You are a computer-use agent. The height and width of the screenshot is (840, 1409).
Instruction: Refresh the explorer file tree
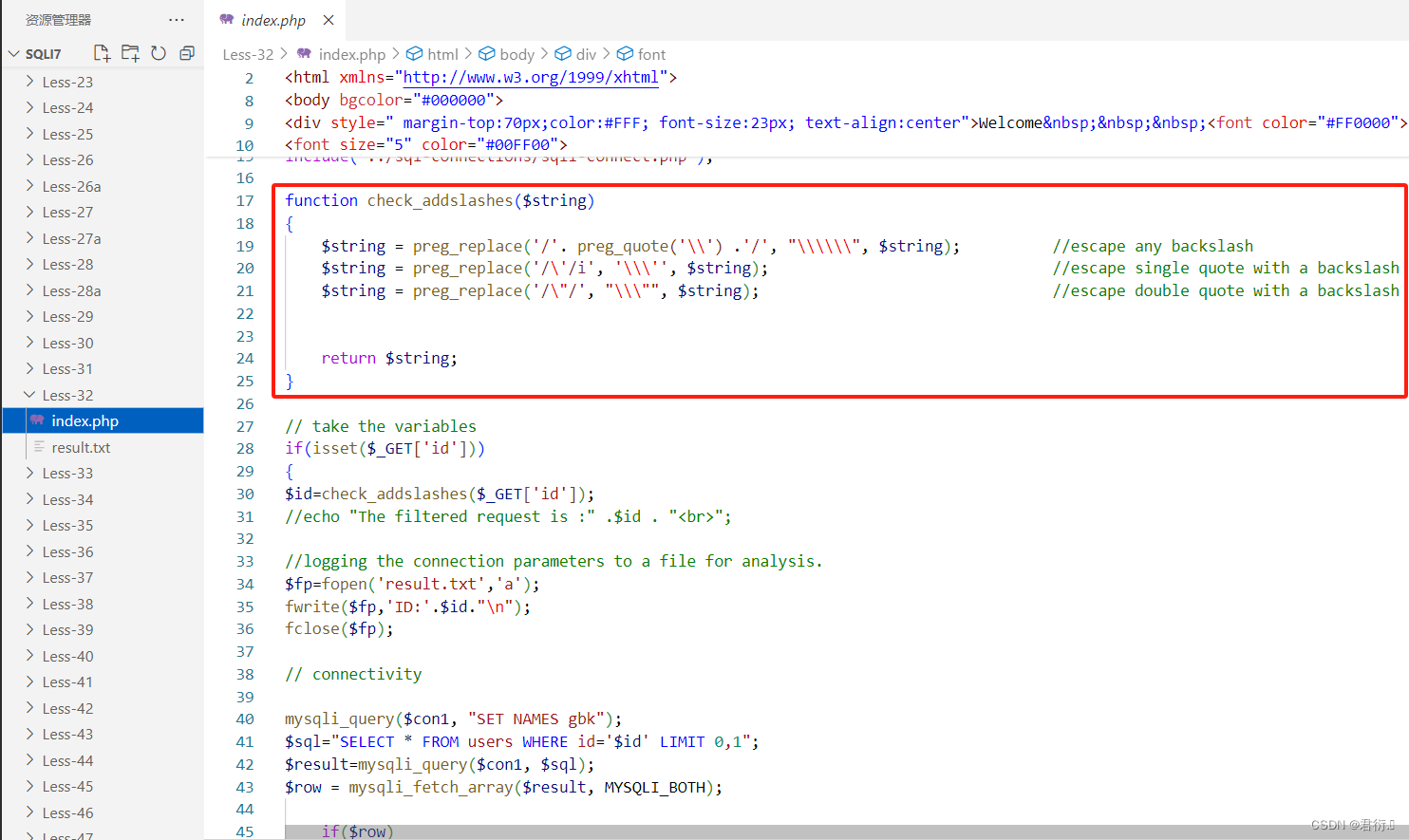coord(159,53)
